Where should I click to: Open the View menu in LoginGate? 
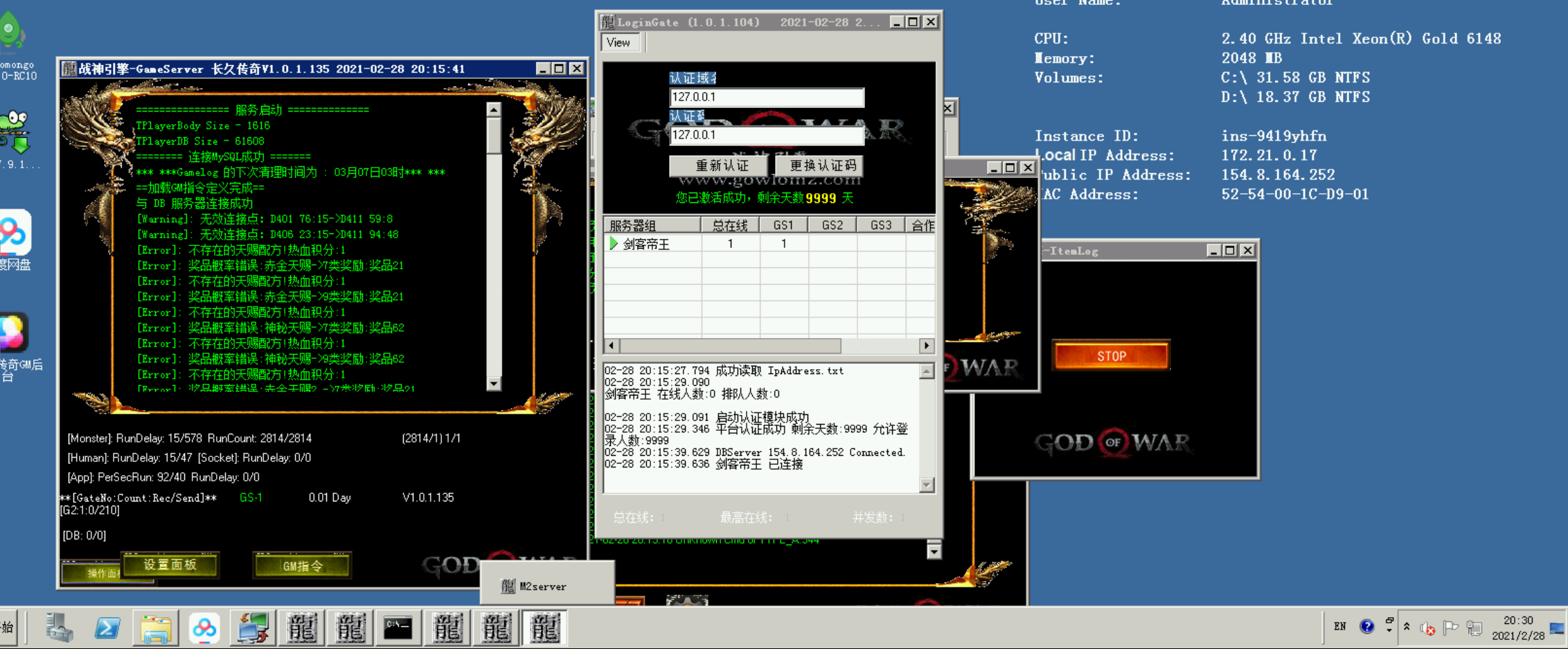click(618, 42)
